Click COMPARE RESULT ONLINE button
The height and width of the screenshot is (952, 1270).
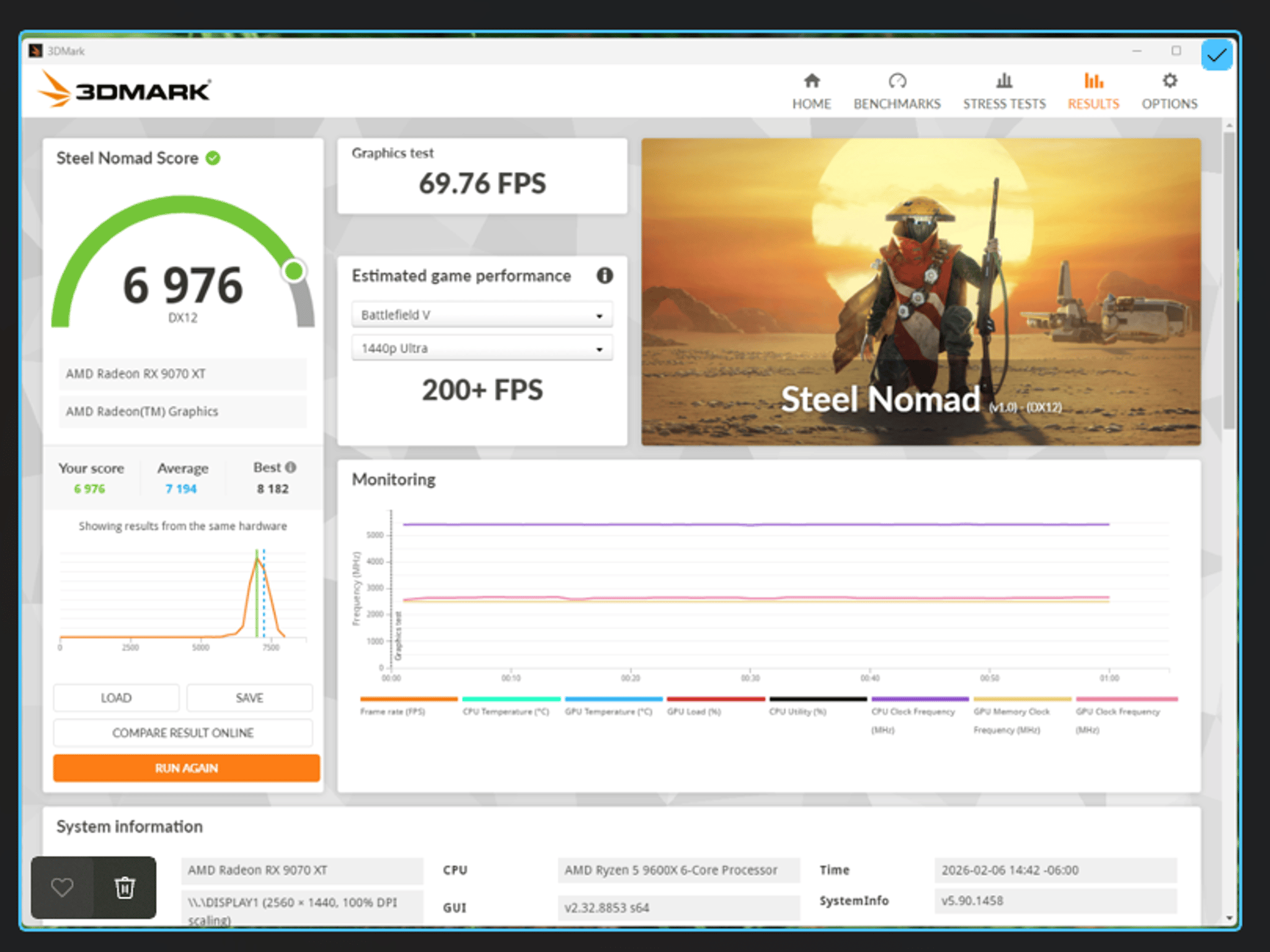pos(183,733)
